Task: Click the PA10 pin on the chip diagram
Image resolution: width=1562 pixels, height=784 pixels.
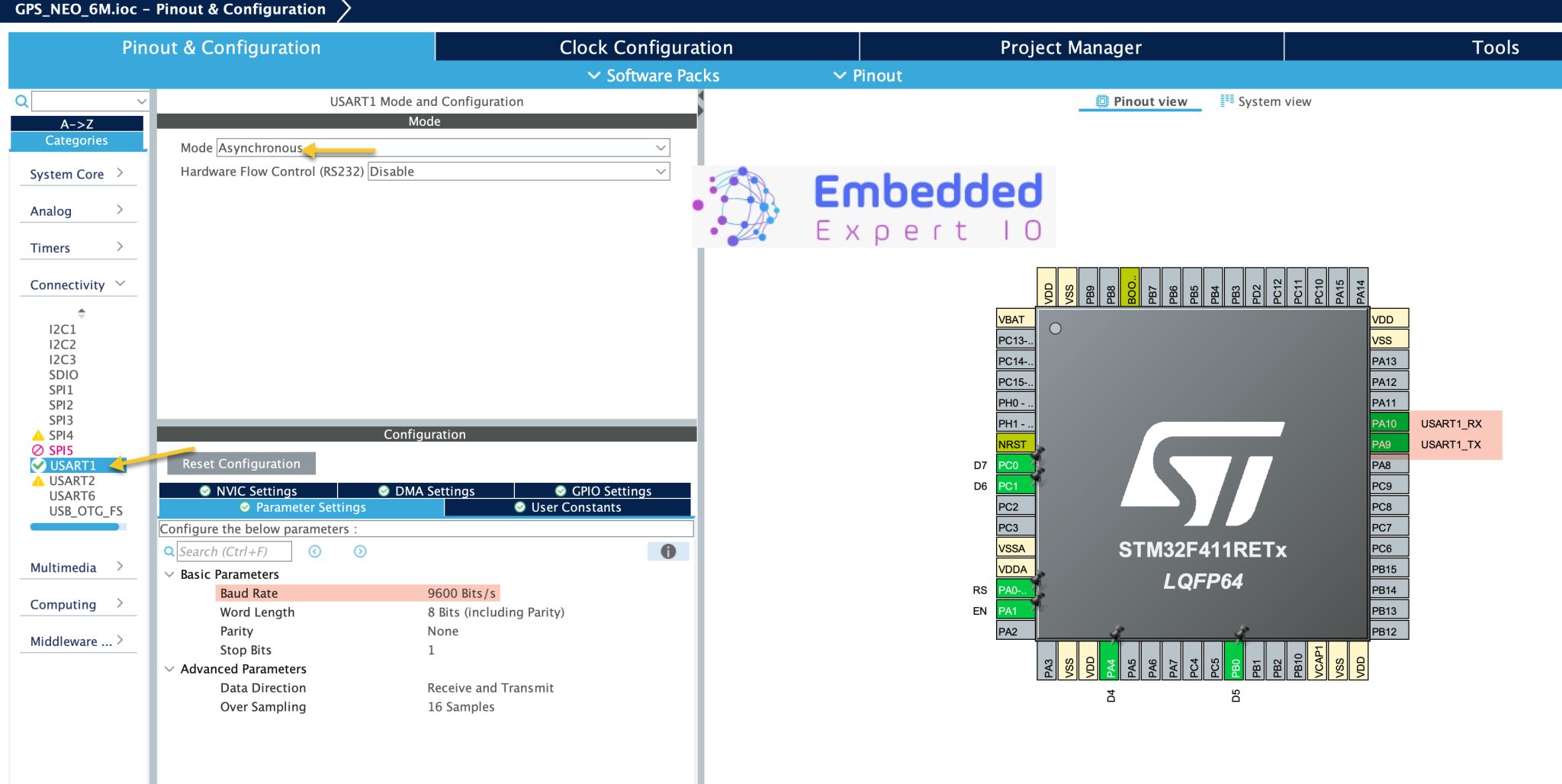Action: 1388,423
